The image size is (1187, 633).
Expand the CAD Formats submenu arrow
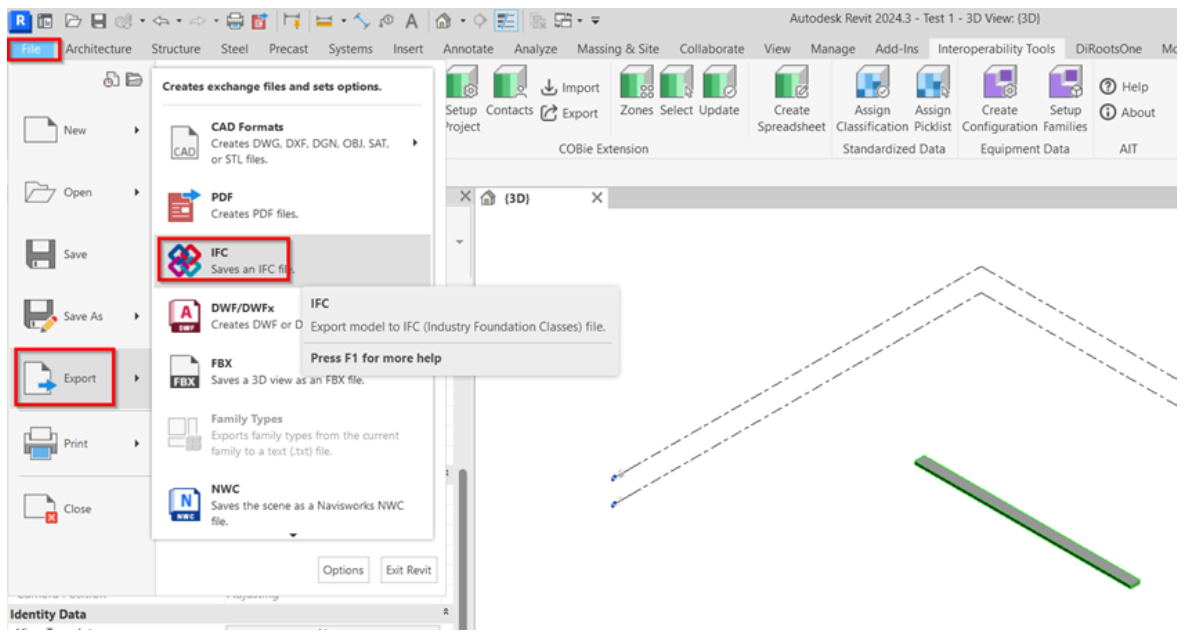415,142
